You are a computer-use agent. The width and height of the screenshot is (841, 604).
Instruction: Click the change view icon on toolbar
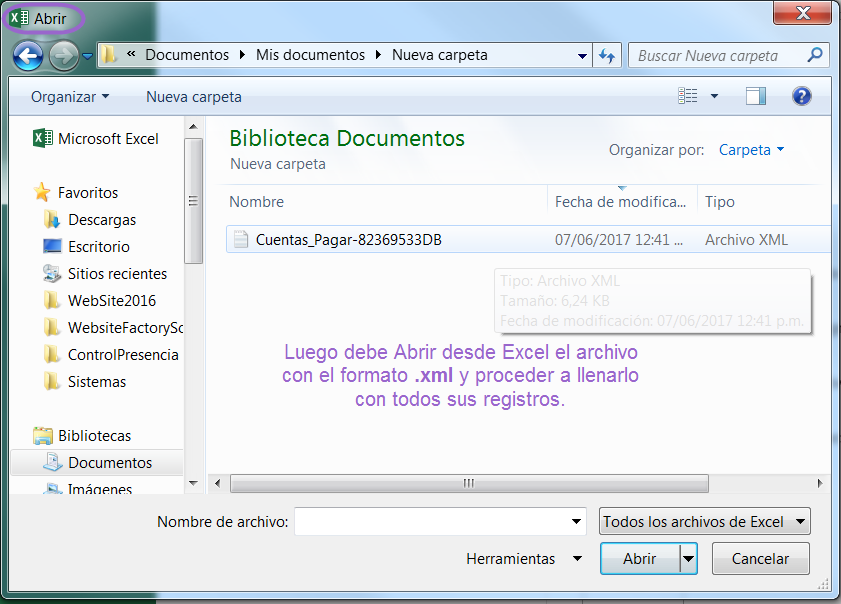click(x=688, y=96)
